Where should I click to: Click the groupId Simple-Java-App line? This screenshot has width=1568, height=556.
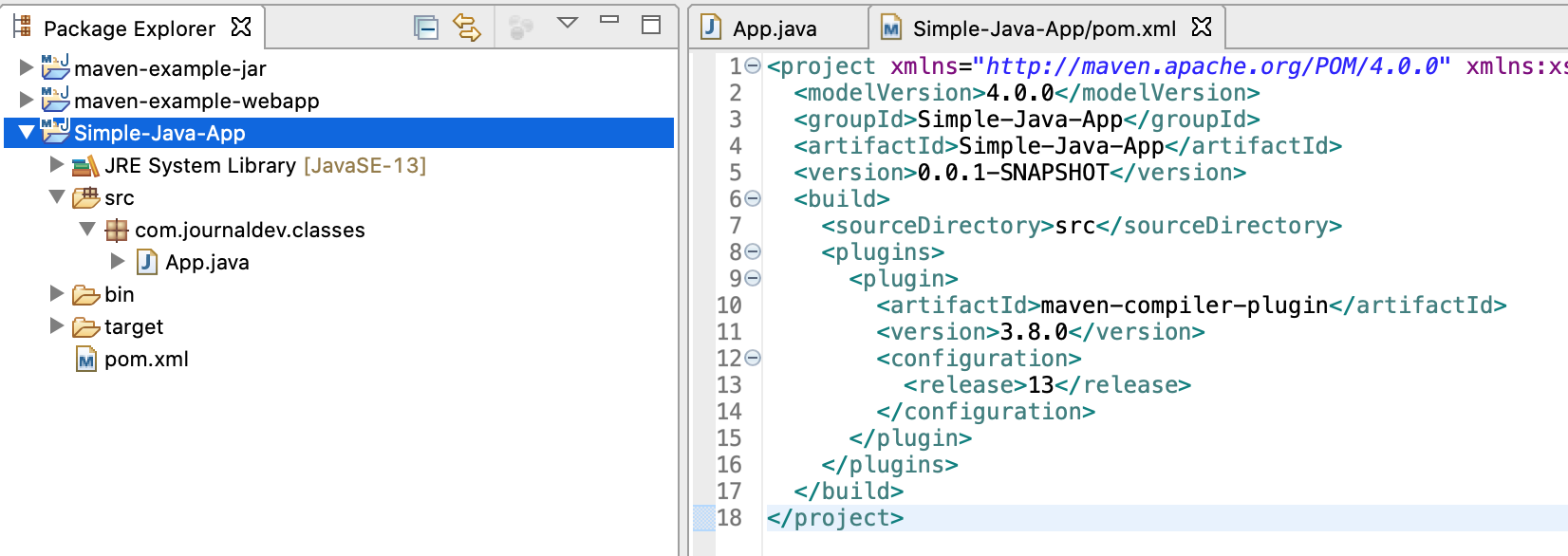point(1027,120)
